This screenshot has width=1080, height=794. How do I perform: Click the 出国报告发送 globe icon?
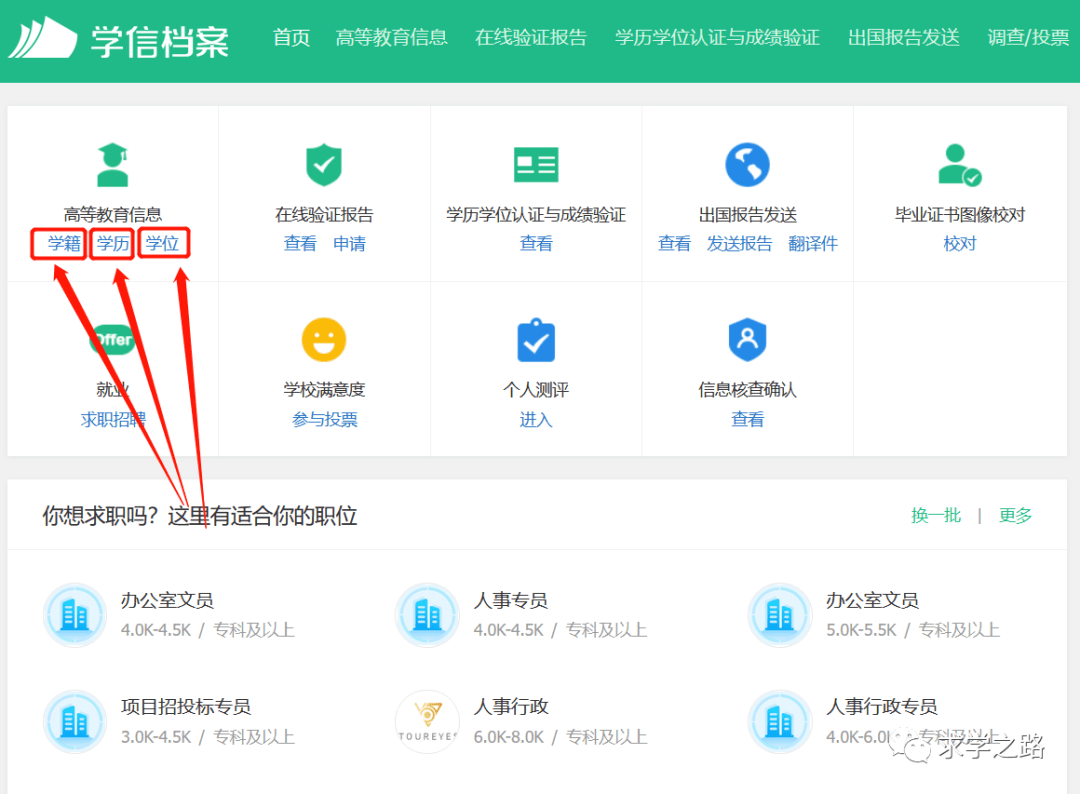click(x=748, y=164)
